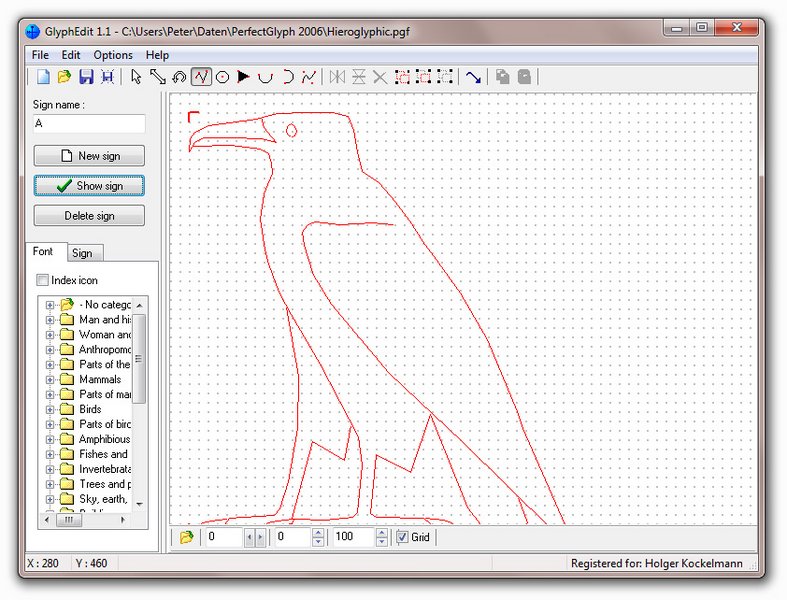Select the filled black triangle tool
Viewport: 787px width, 600px height.
point(243,77)
